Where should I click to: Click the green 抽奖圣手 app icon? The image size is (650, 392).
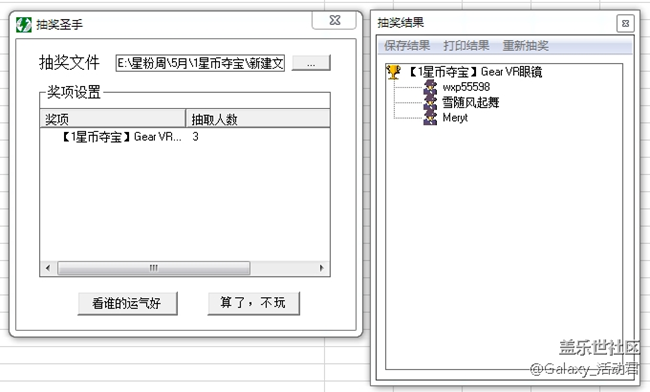coord(24,24)
